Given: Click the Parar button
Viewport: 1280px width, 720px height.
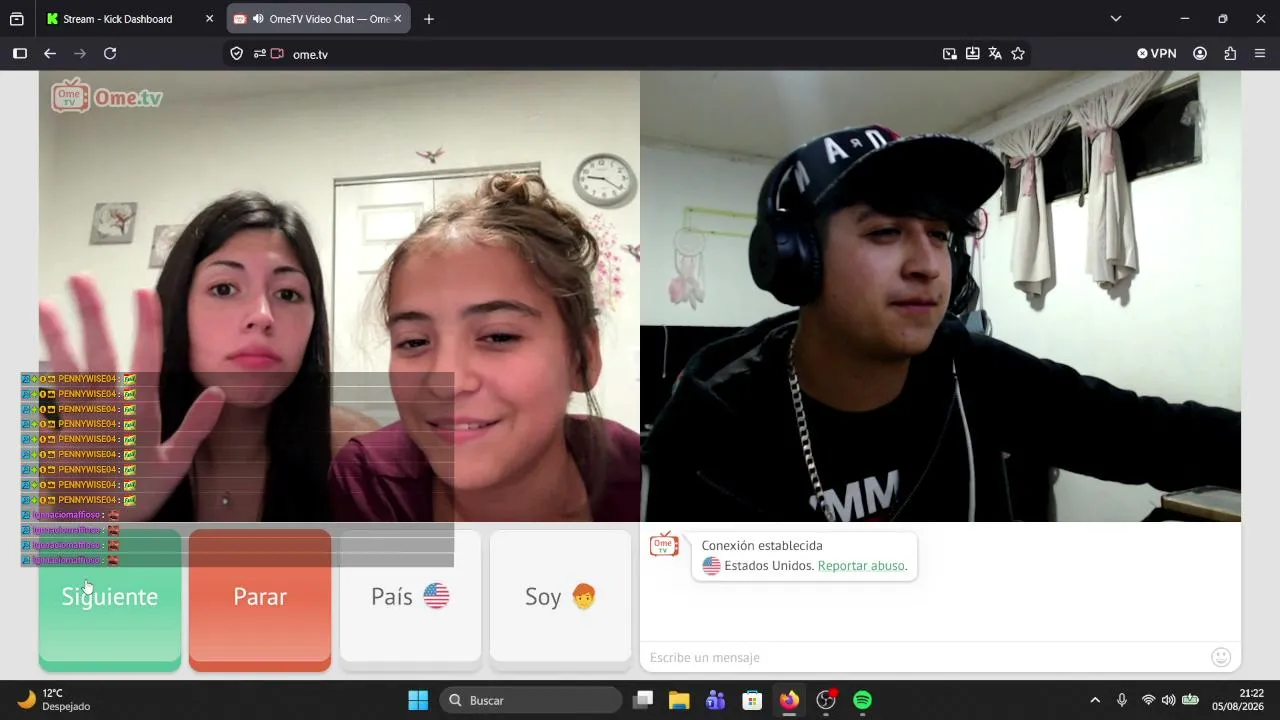Looking at the screenshot, I should coord(260,600).
